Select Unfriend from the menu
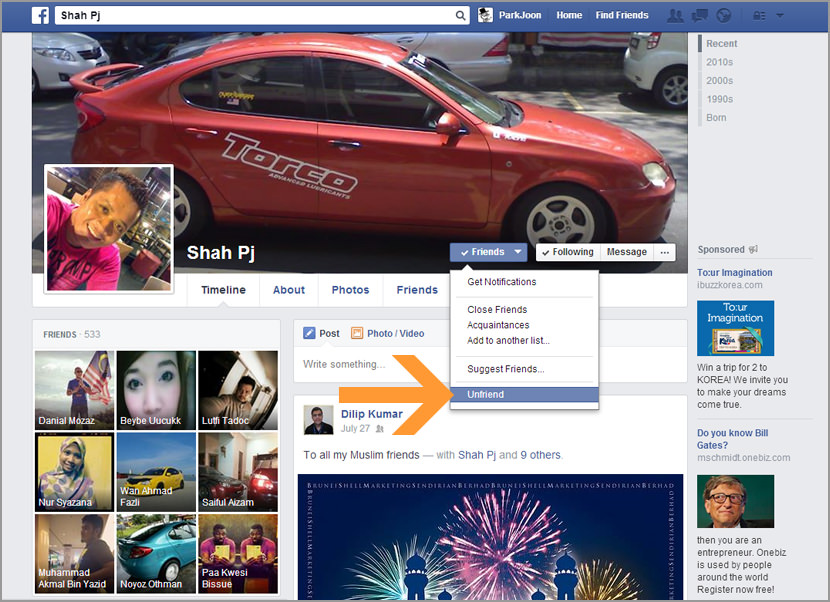This screenshot has width=830, height=602. 486,395
